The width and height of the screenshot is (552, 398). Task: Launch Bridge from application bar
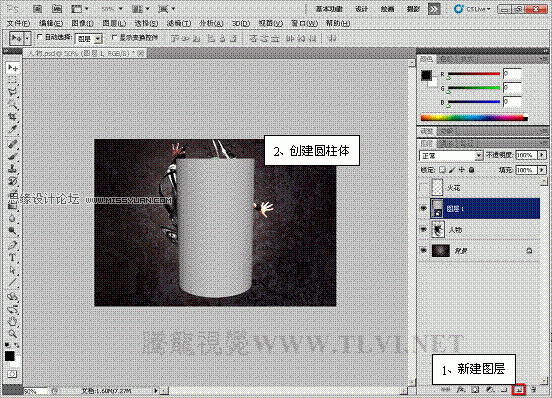click(38, 9)
